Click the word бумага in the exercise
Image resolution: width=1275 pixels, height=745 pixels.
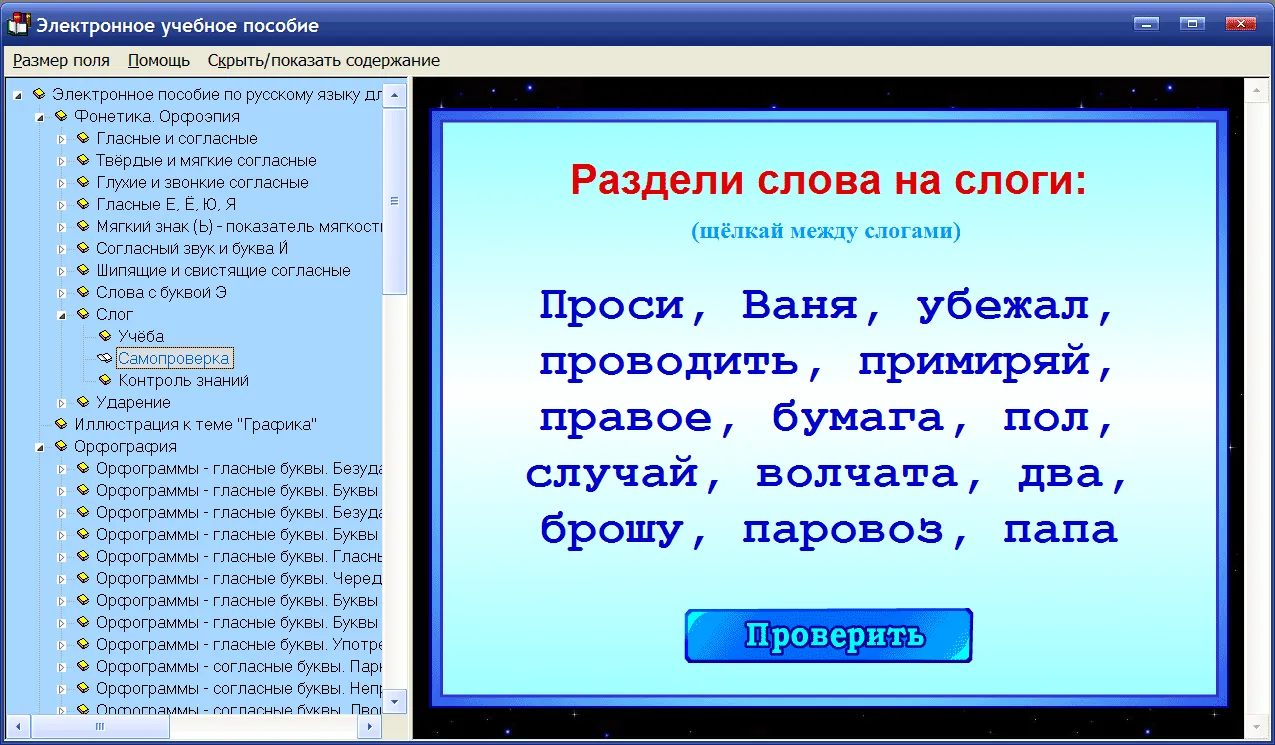tap(858, 418)
